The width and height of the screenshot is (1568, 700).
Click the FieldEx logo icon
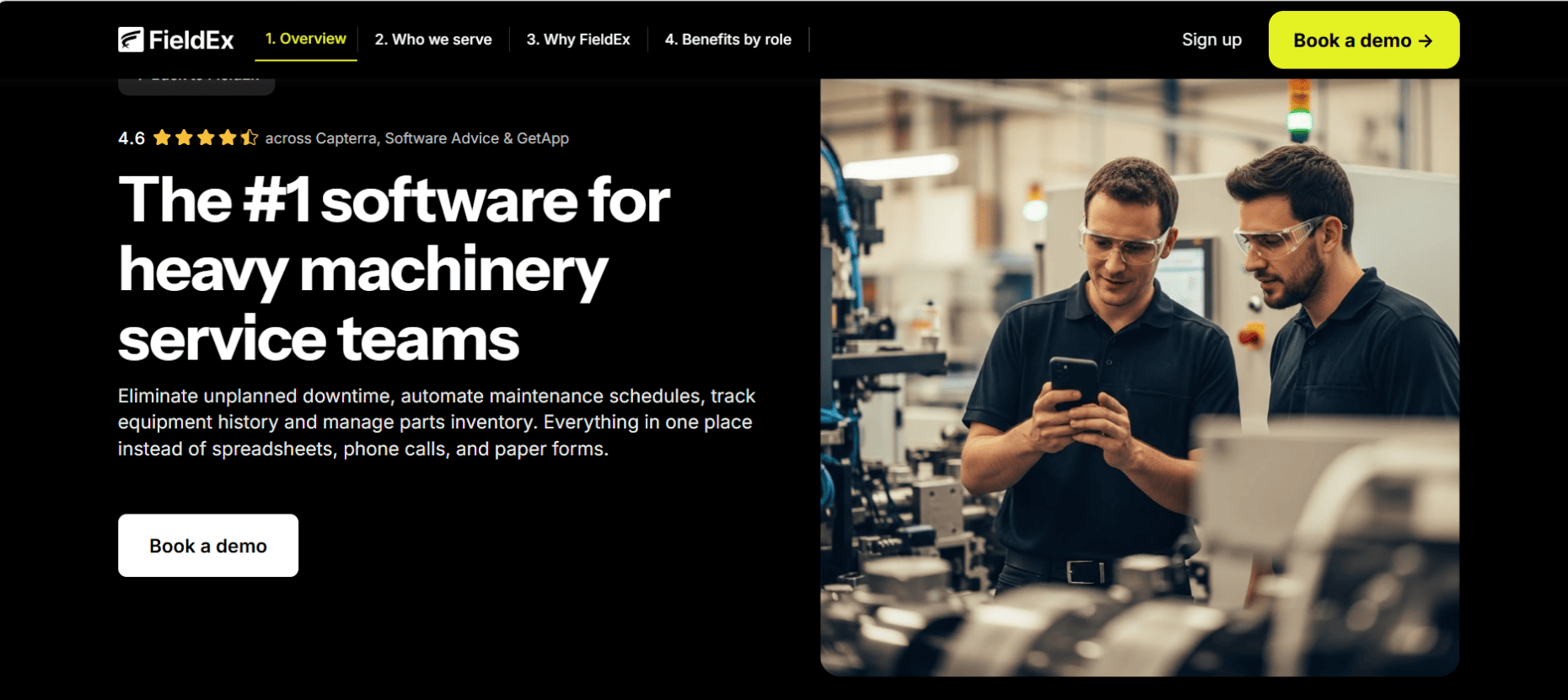pyautogui.click(x=131, y=40)
